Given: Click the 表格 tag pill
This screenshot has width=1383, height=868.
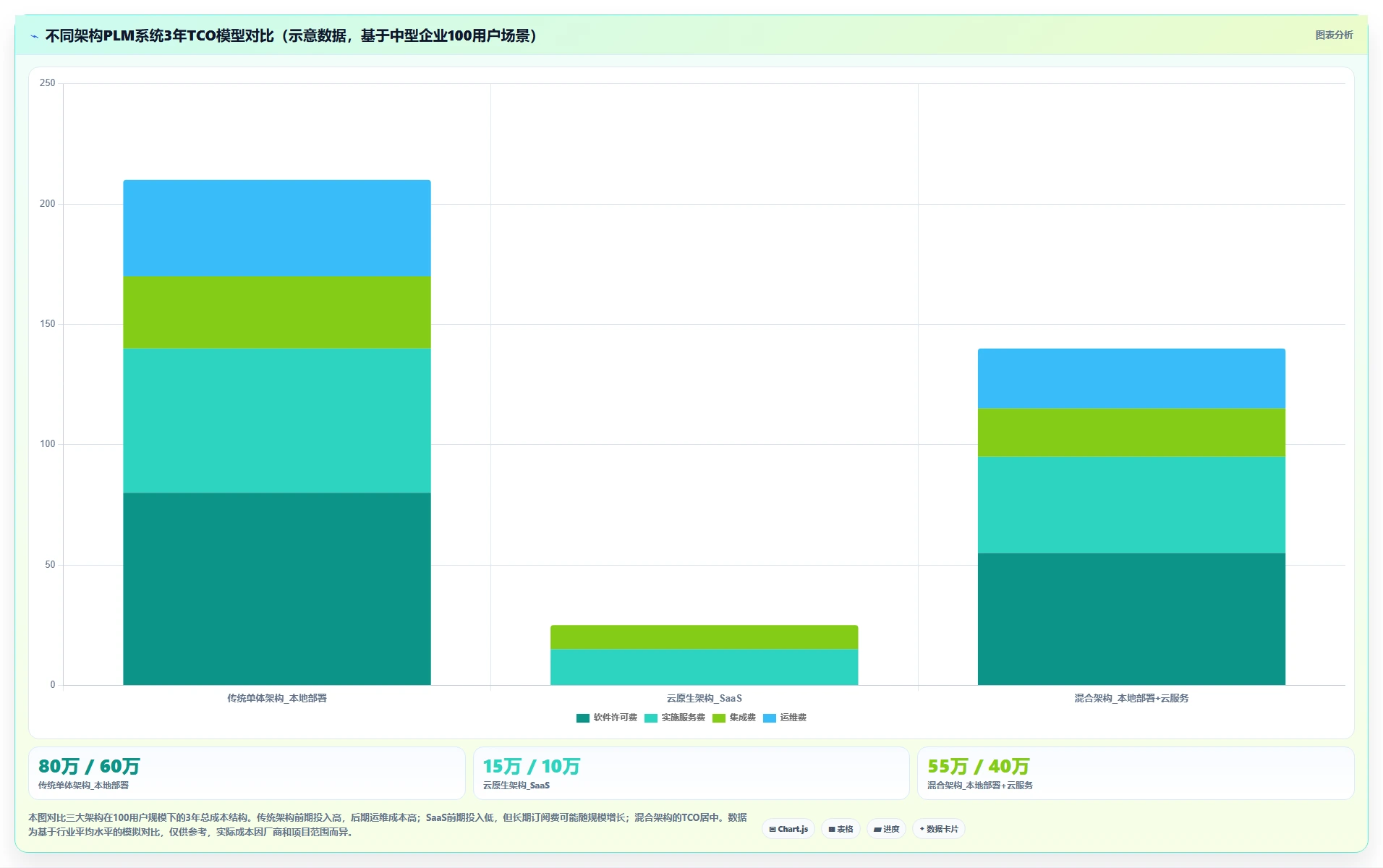Looking at the screenshot, I should point(840,829).
